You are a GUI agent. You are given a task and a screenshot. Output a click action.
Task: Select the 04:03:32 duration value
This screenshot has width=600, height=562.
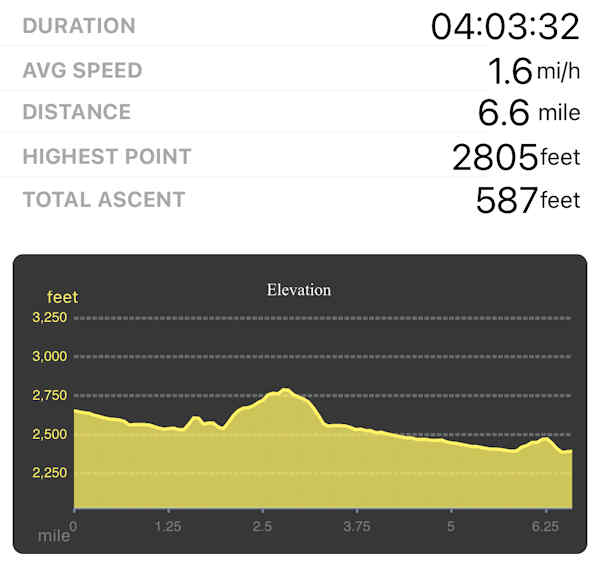[x=505, y=27]
